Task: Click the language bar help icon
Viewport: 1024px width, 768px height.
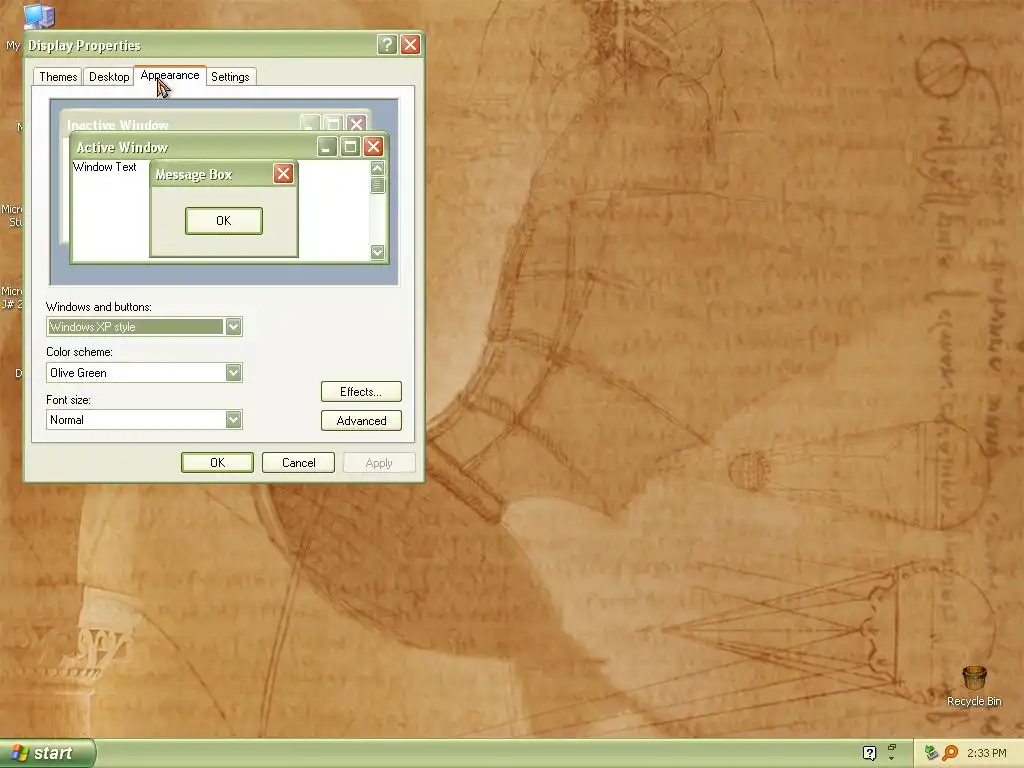Action: 869,753
